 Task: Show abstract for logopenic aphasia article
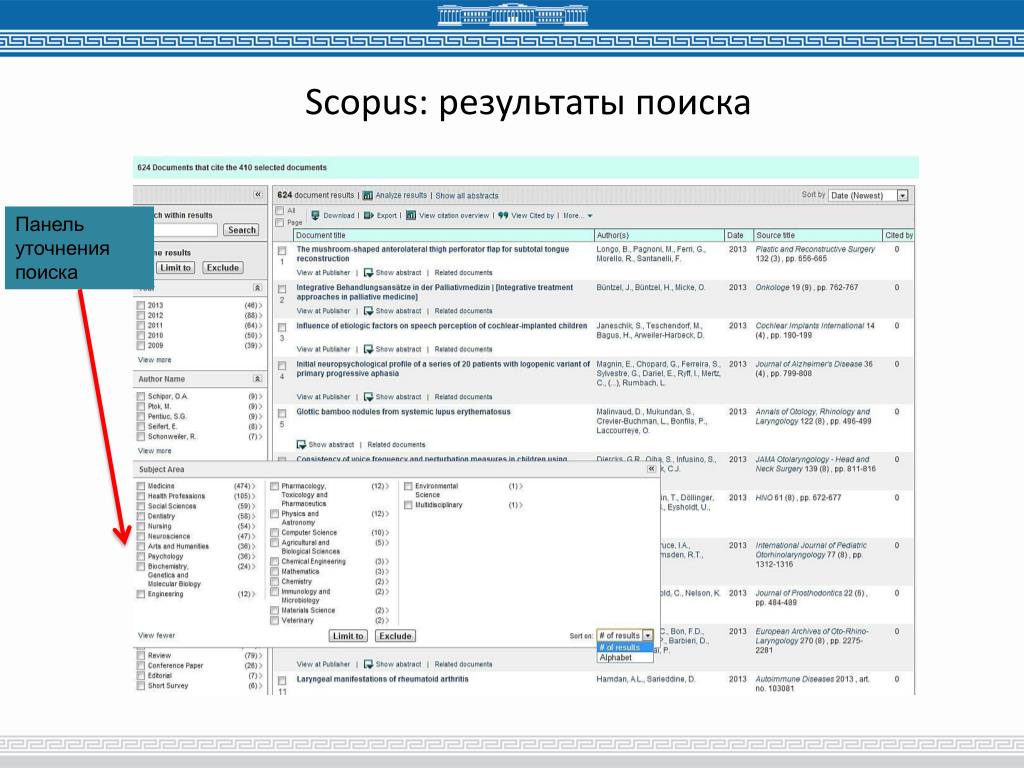click(x=392, y=396)
